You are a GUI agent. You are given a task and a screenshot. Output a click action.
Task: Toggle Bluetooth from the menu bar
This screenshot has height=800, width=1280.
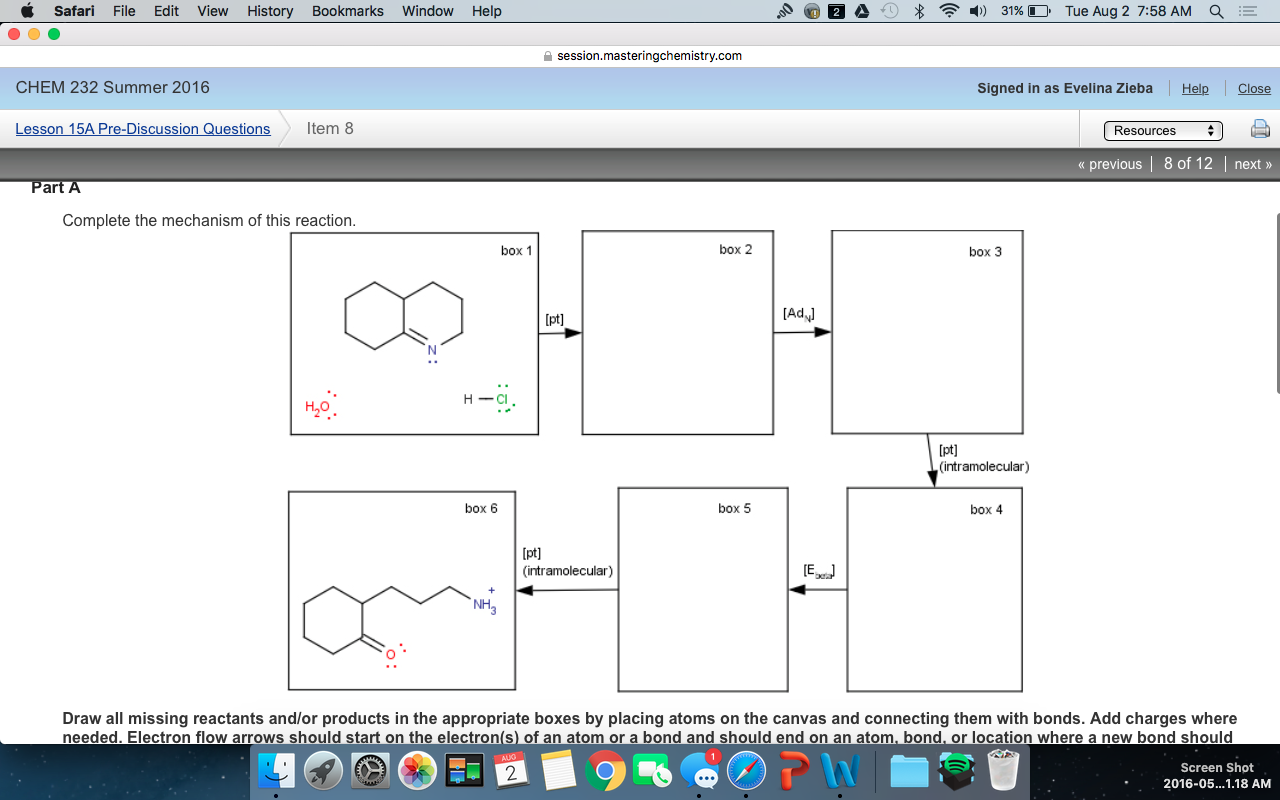[918, 11]
